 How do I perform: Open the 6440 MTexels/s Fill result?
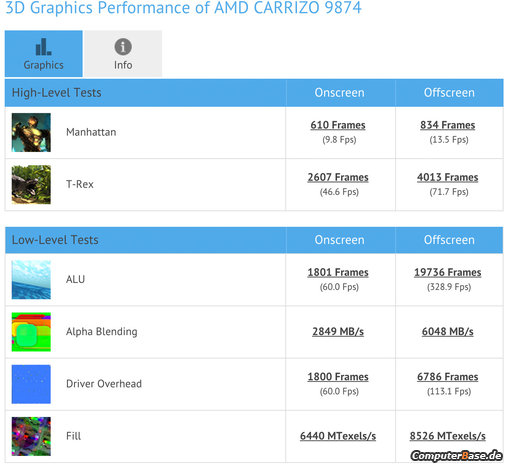[338, 436]
